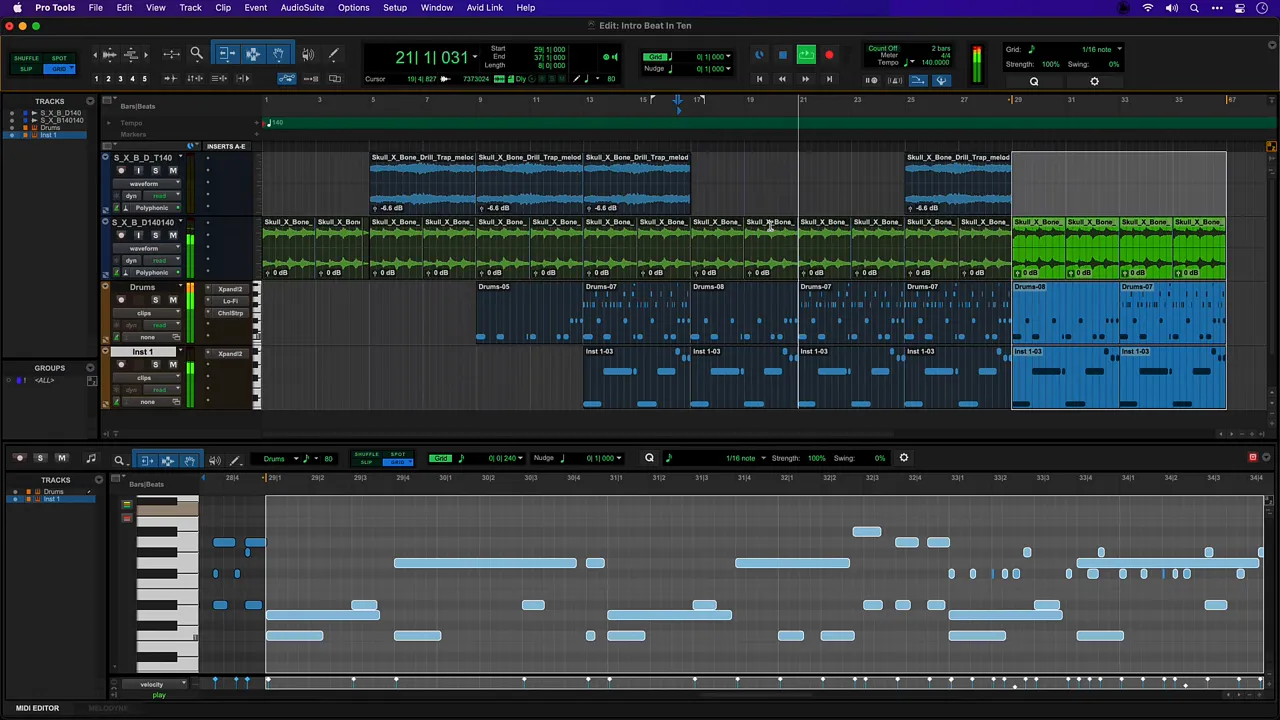
Task: Select the Grabber hand tool in the main toolbar
Action: pyautogui.click(x=278, y=54)
